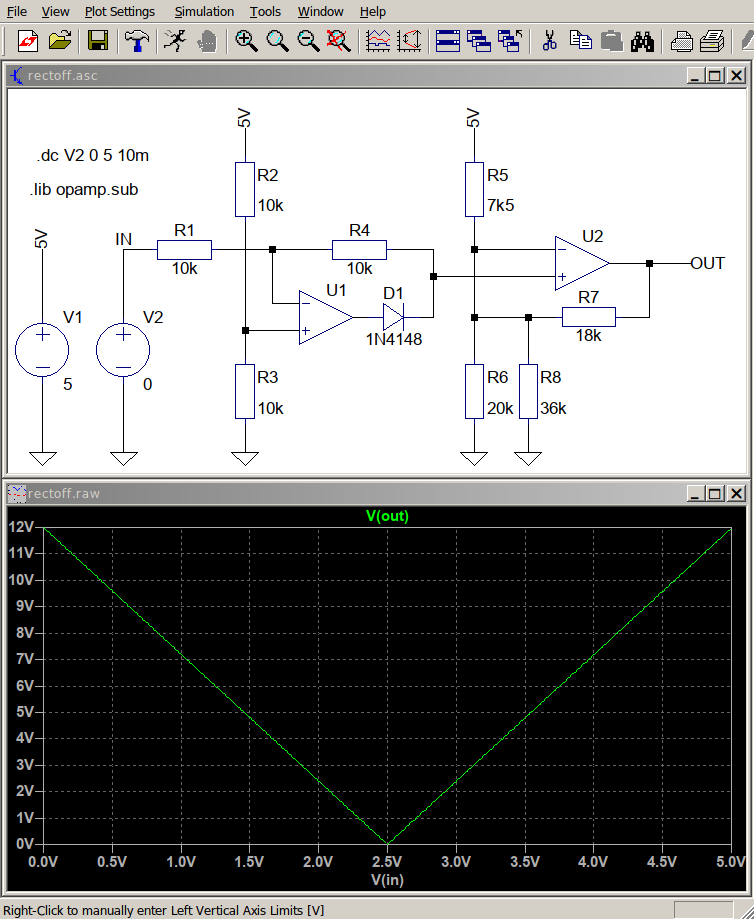Click the Halt simulation hand icon

click(x=206, y=41)
